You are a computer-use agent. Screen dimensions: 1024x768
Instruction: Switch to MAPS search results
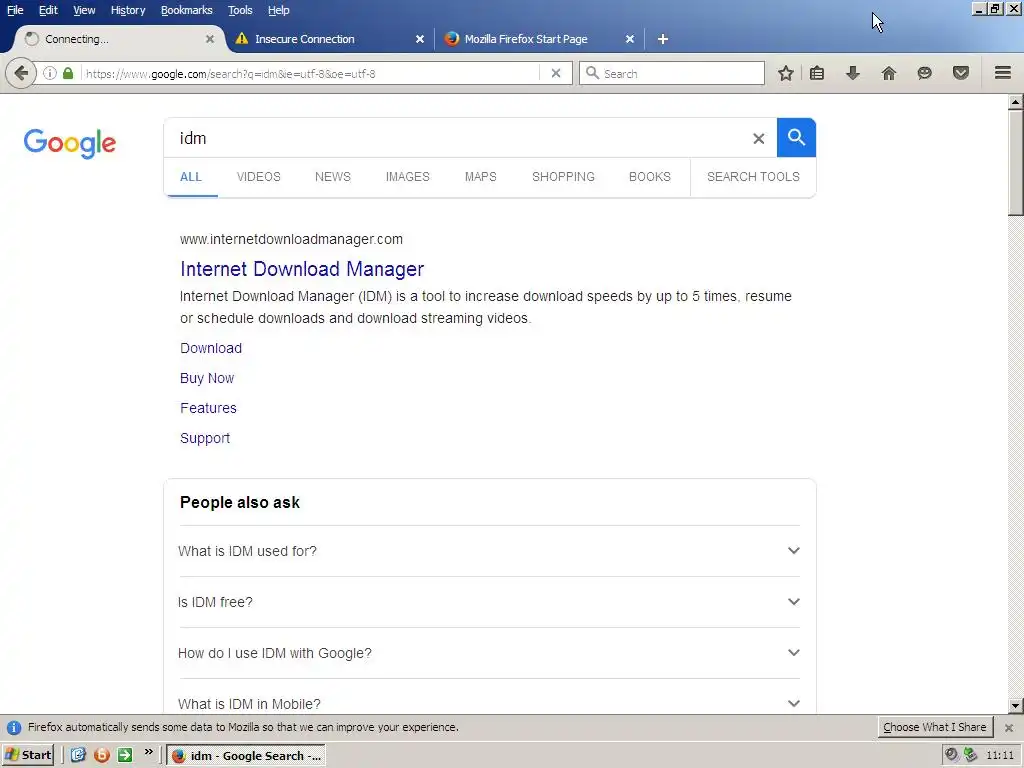point(481,177)
